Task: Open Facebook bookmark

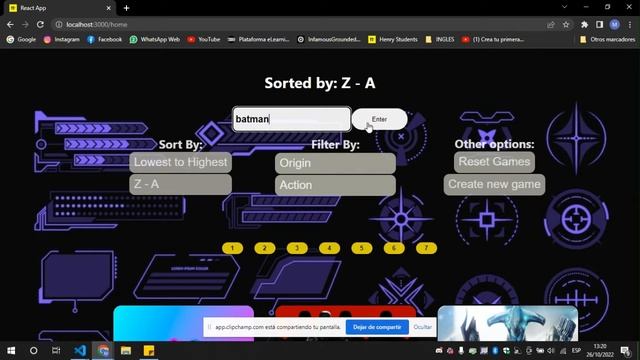Action: click(x=104, y=40)
